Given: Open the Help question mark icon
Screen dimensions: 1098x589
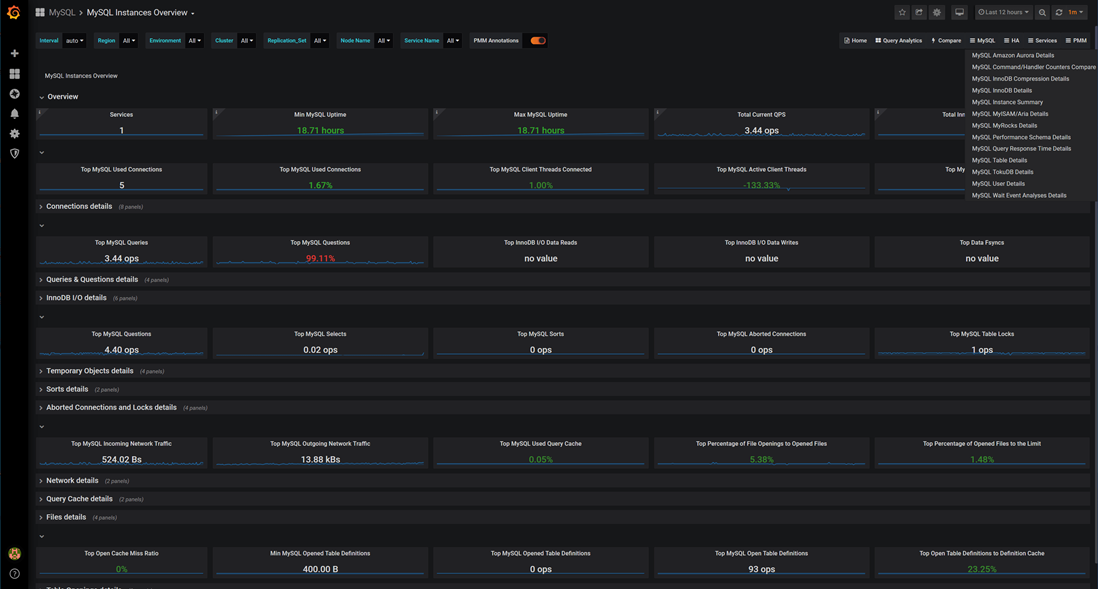Looking at the screenshot, I should tap(14, 574).
